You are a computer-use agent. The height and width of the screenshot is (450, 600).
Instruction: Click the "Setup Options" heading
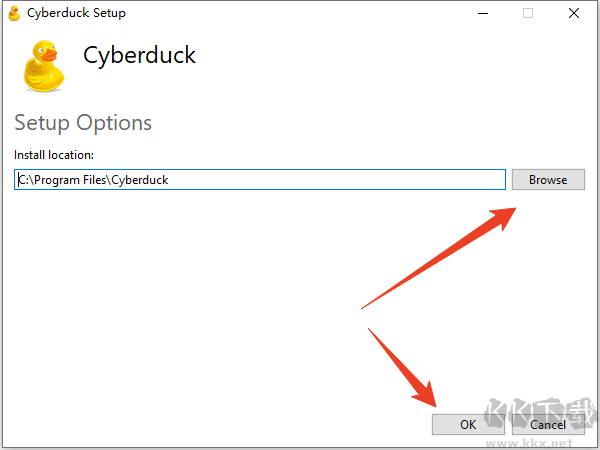coord(83,123)
